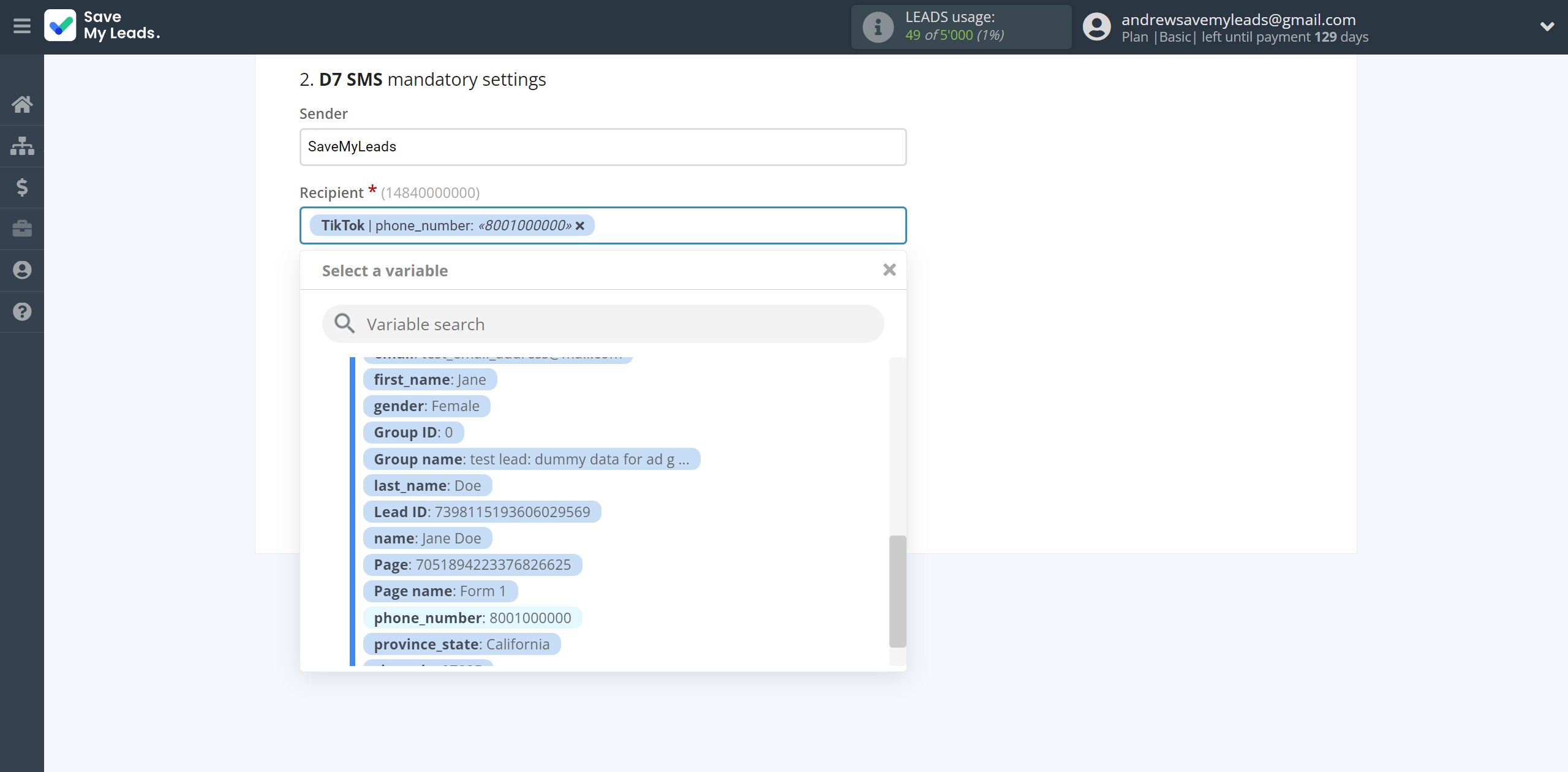Select variable Group ID: 0
This screenshot has width=1568, height=772.
click(413, 432)
